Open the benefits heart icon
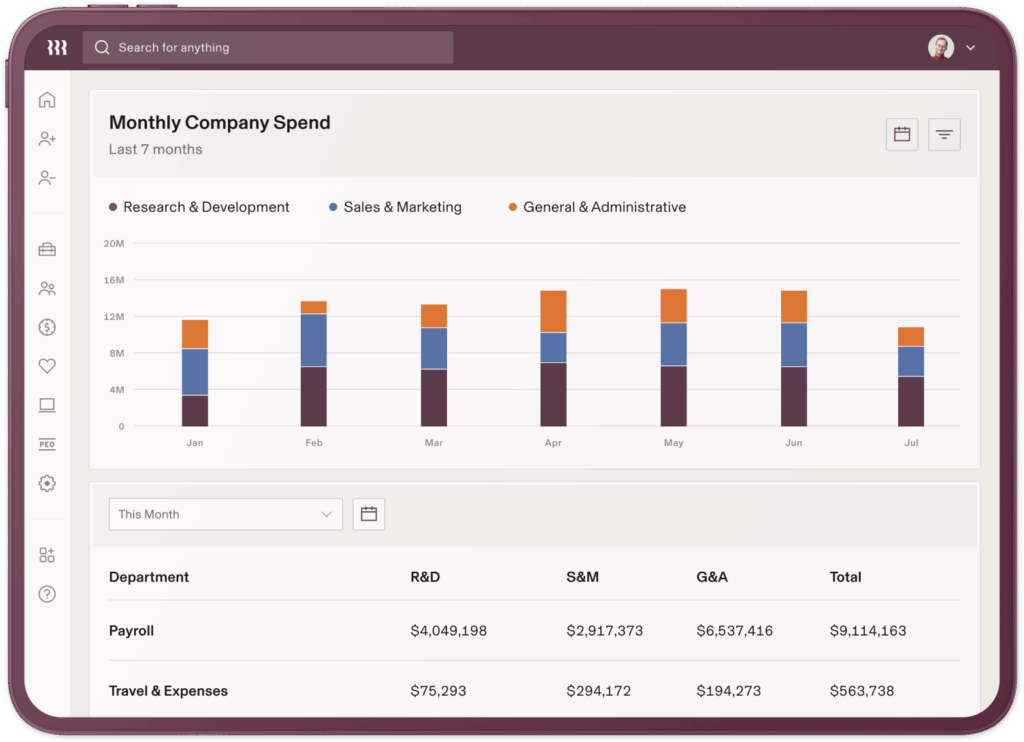This screenshot has width=1024, height=742. point(46,366)
